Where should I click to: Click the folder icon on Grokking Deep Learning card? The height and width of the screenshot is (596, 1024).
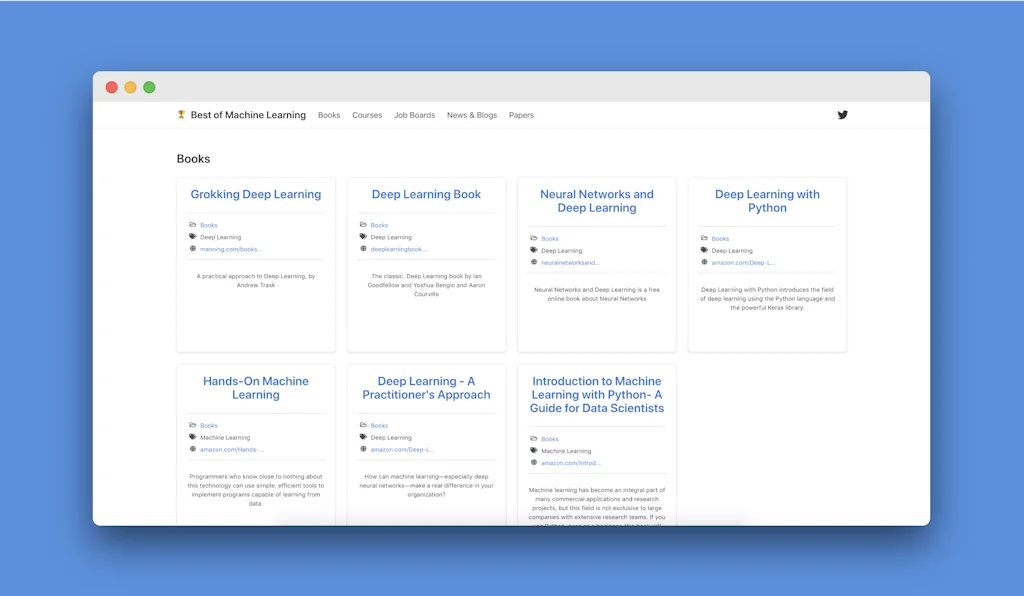[194, 225]
